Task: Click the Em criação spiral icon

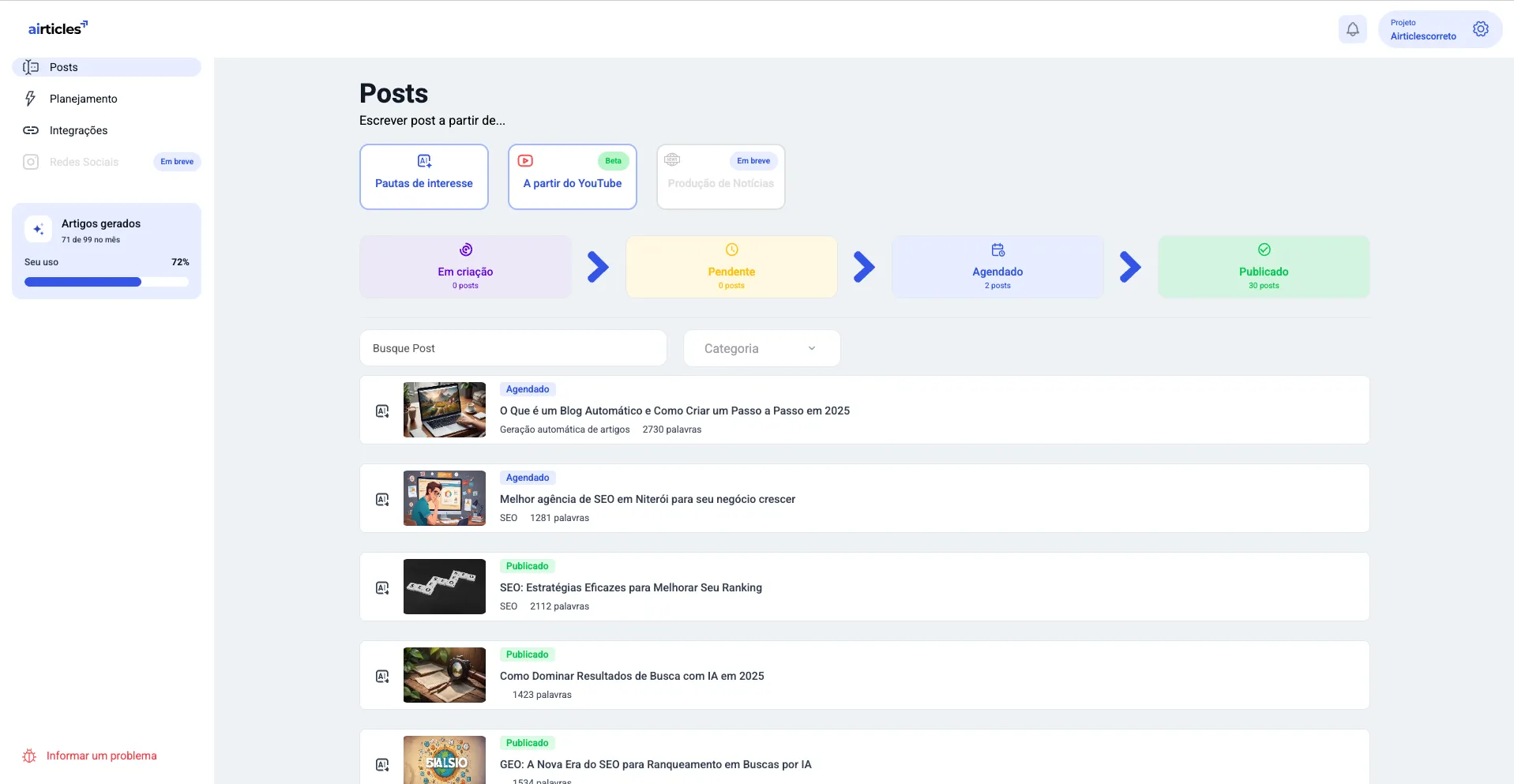Action: [466, 249]
